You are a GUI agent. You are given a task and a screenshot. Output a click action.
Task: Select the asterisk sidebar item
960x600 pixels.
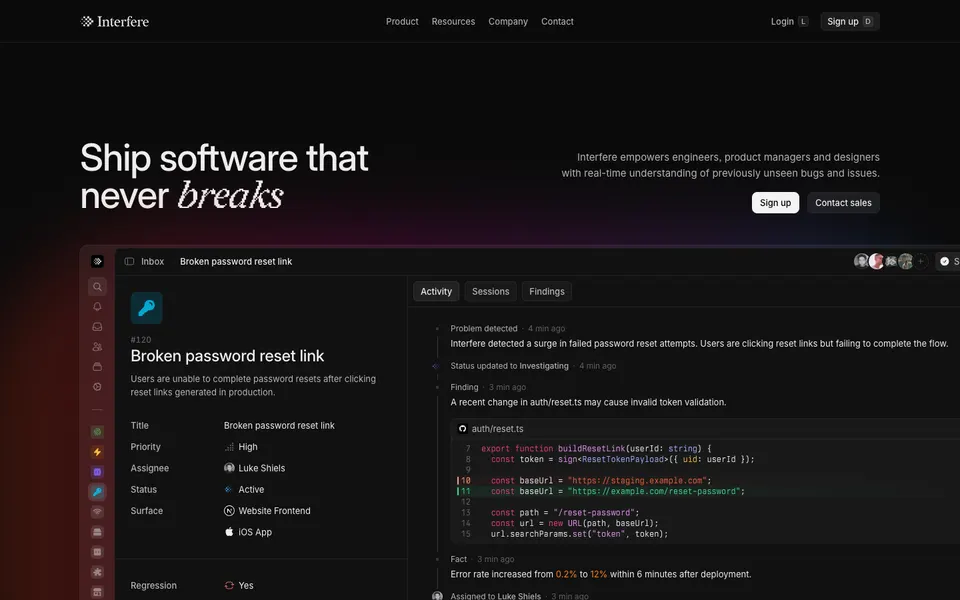(97, 572)
